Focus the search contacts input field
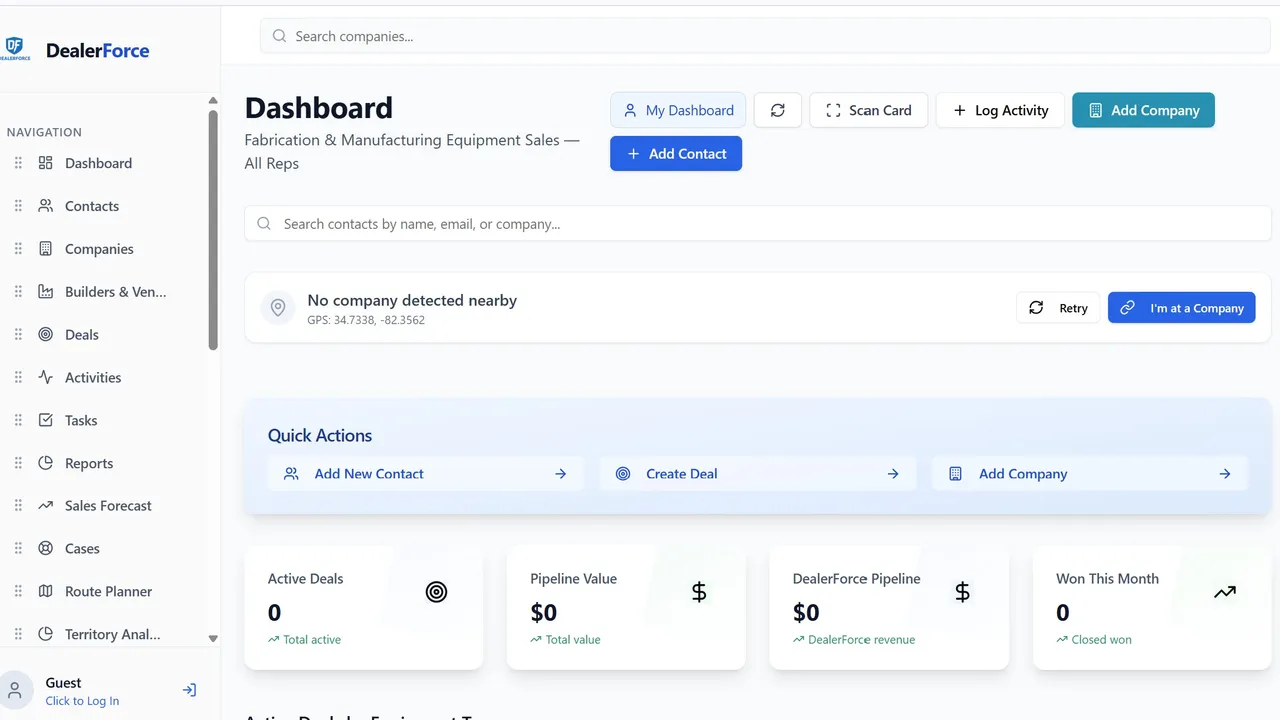Screen dimensions: 1280x720 (757, 224)
